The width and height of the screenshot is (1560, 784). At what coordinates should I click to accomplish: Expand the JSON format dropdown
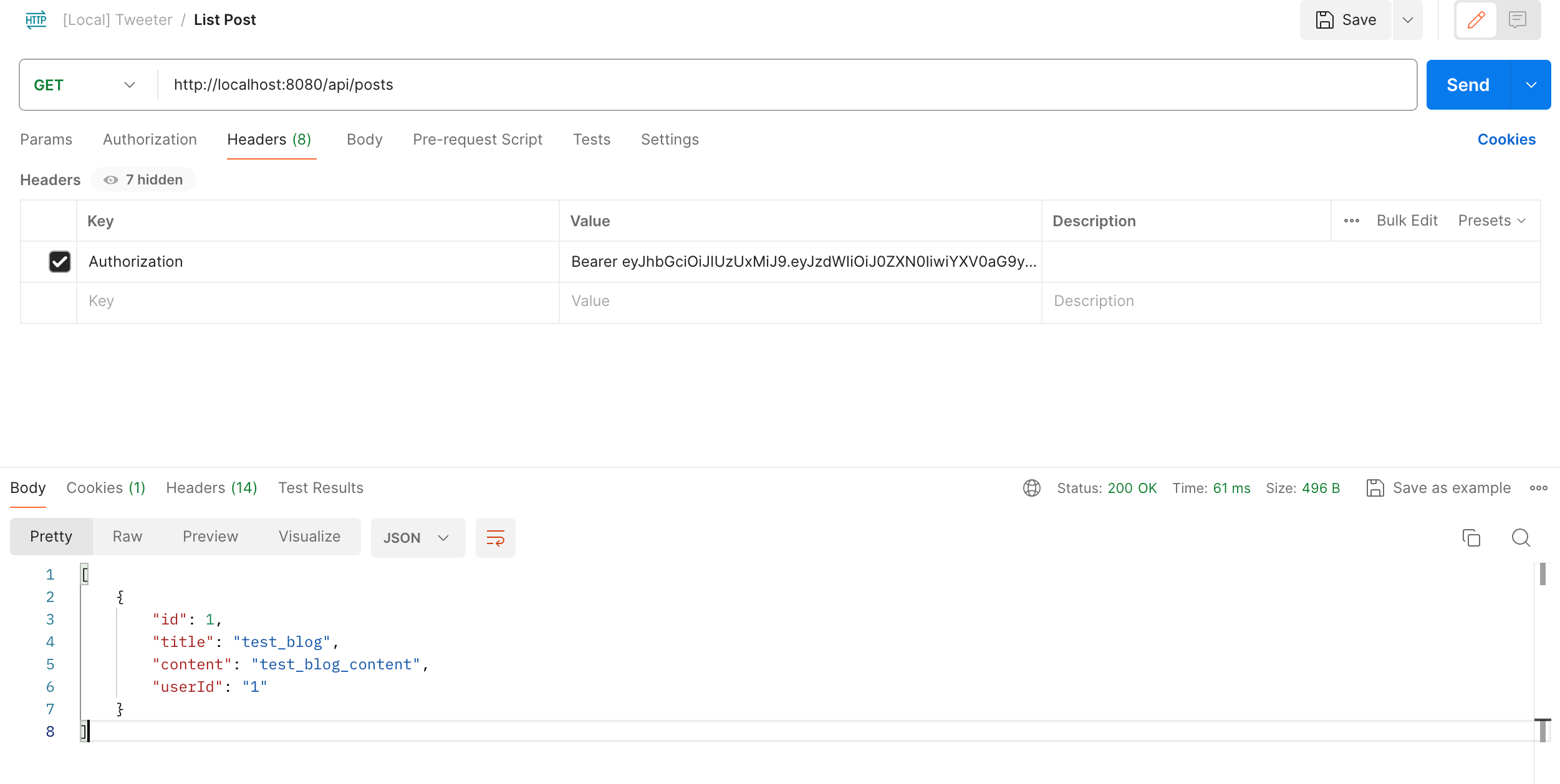[x=417, y=537]
